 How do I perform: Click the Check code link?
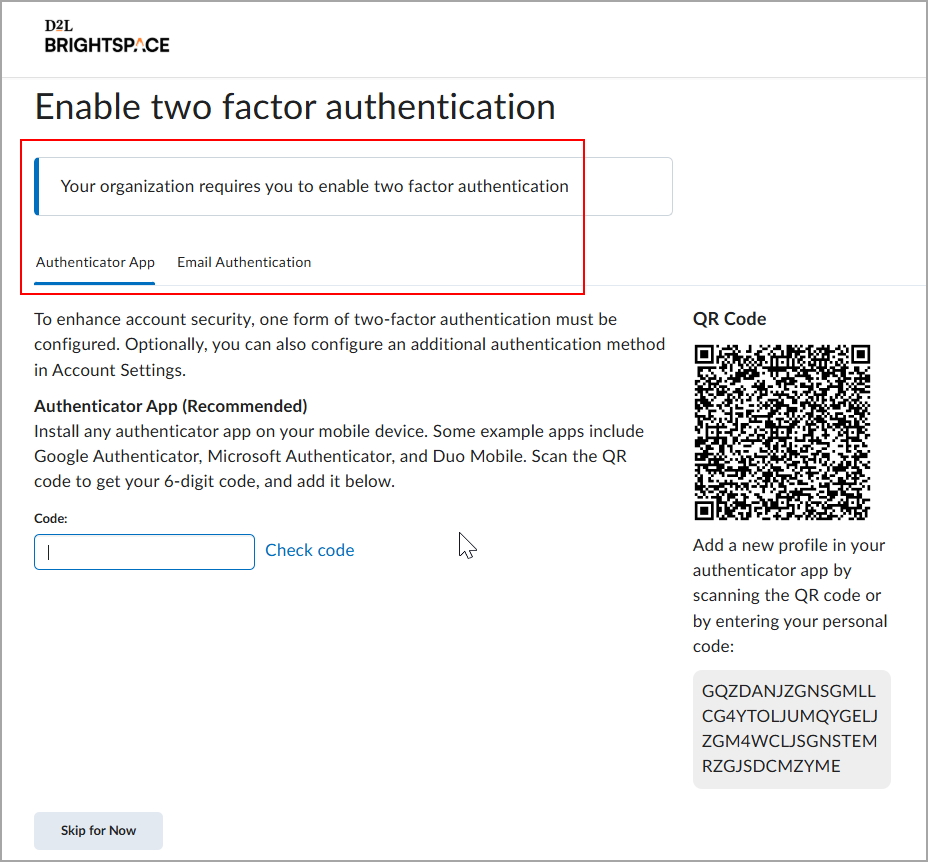point(310,550)
